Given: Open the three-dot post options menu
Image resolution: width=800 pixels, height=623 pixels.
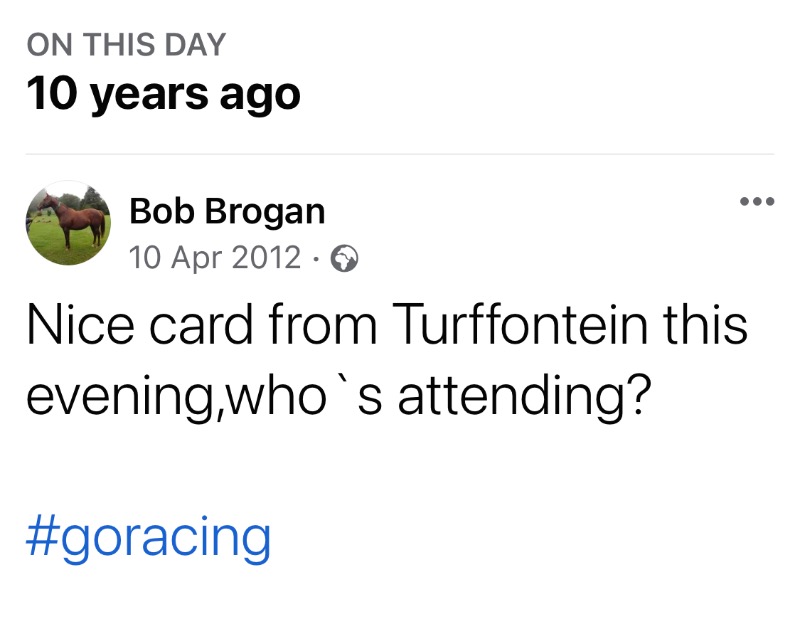Looking at the screenshot, I should pos(756,203).
